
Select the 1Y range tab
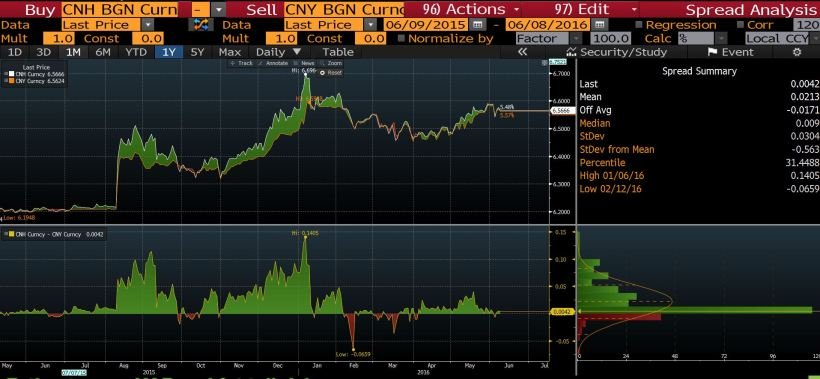(169, 52)
